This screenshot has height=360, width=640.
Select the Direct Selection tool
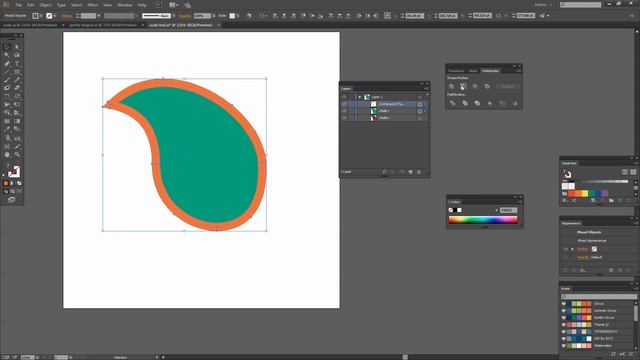point(17,47)
